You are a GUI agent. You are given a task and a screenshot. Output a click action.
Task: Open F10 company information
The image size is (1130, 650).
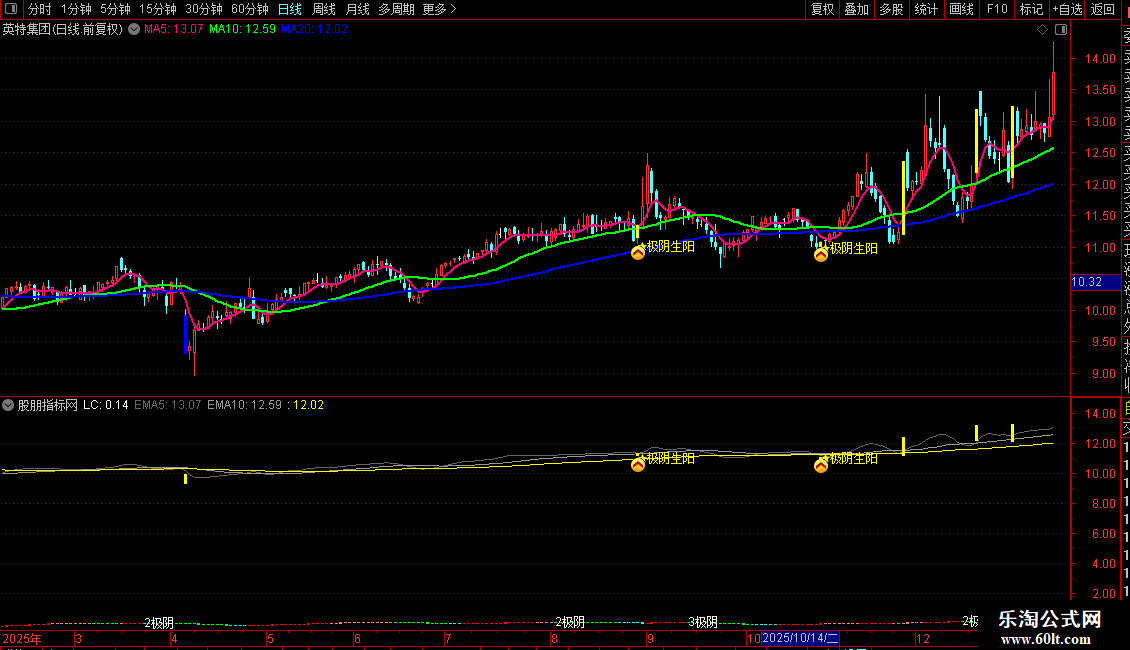pyautogui.click(x=997, y=9)
